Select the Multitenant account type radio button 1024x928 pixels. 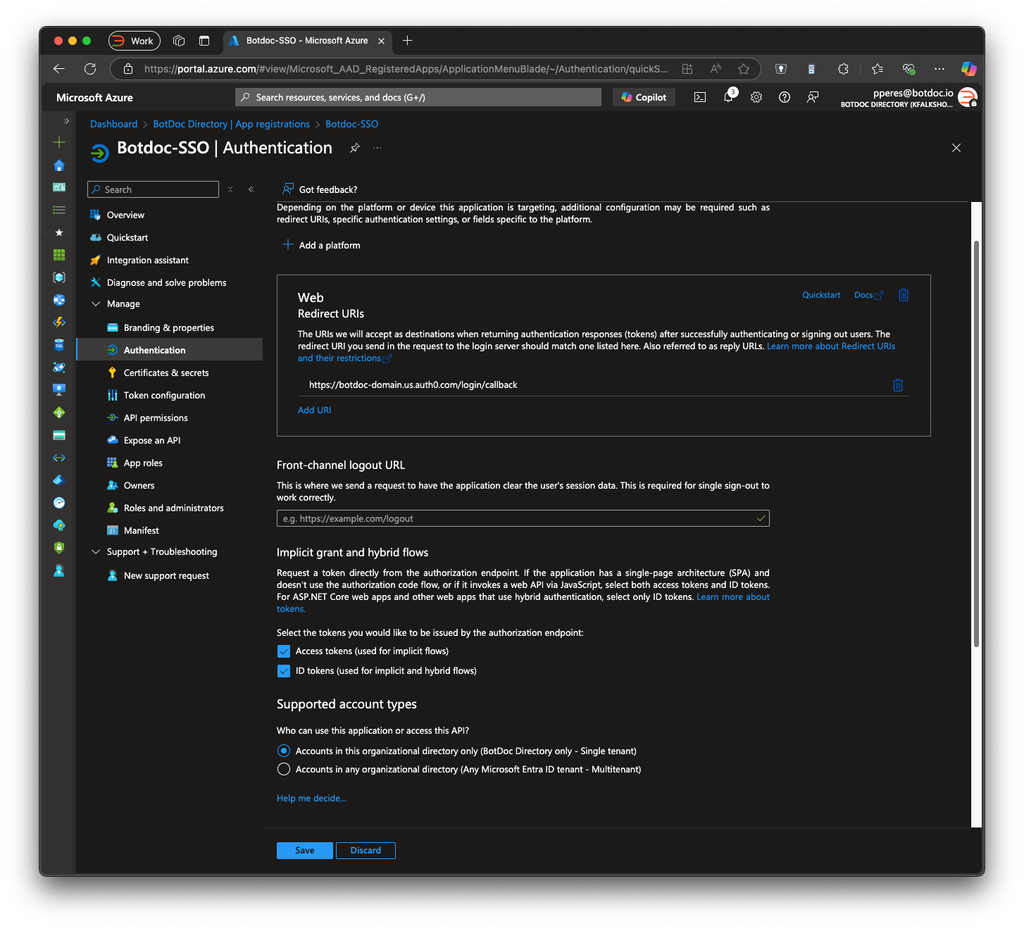284,769
